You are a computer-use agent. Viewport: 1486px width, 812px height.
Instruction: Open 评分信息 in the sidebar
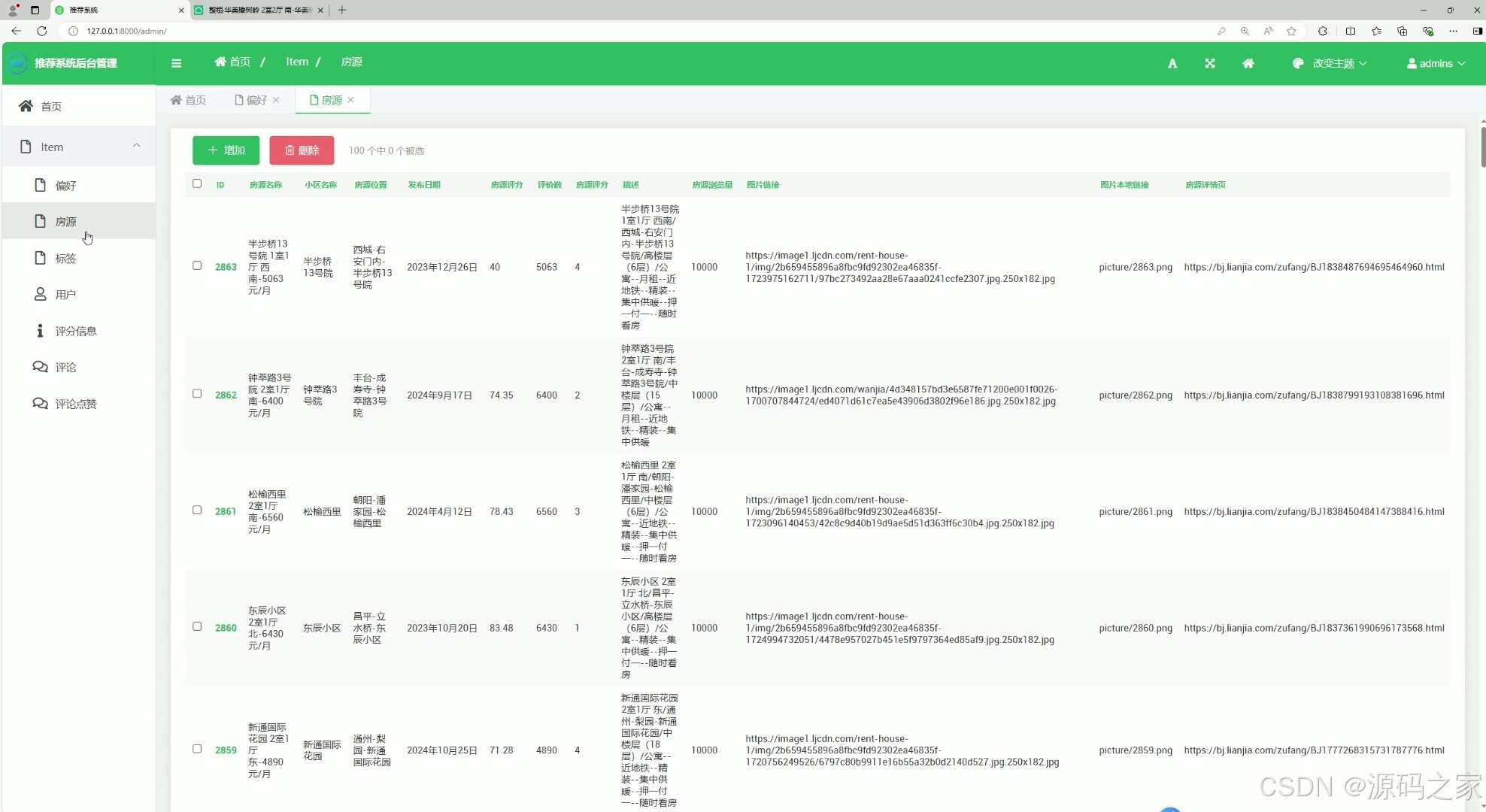(75, 331)
